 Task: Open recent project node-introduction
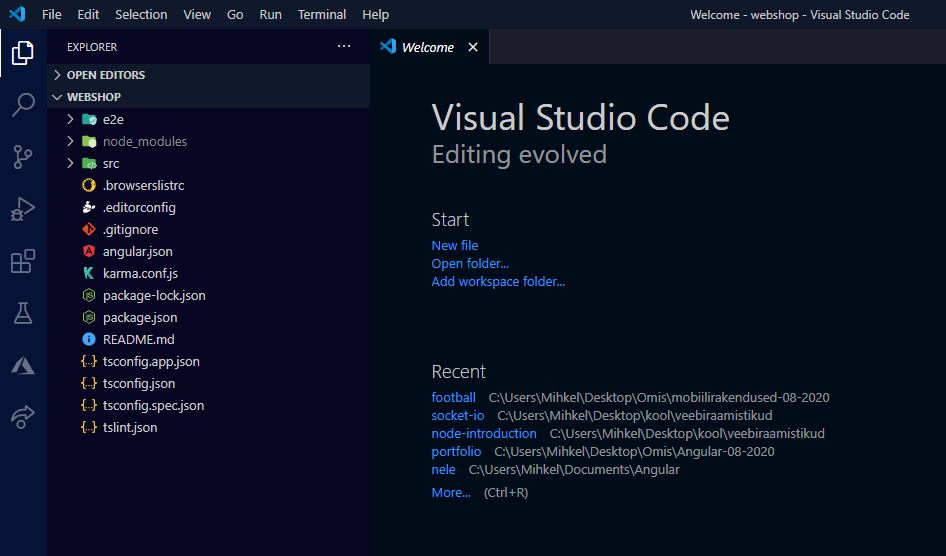[x=484, y=434]
